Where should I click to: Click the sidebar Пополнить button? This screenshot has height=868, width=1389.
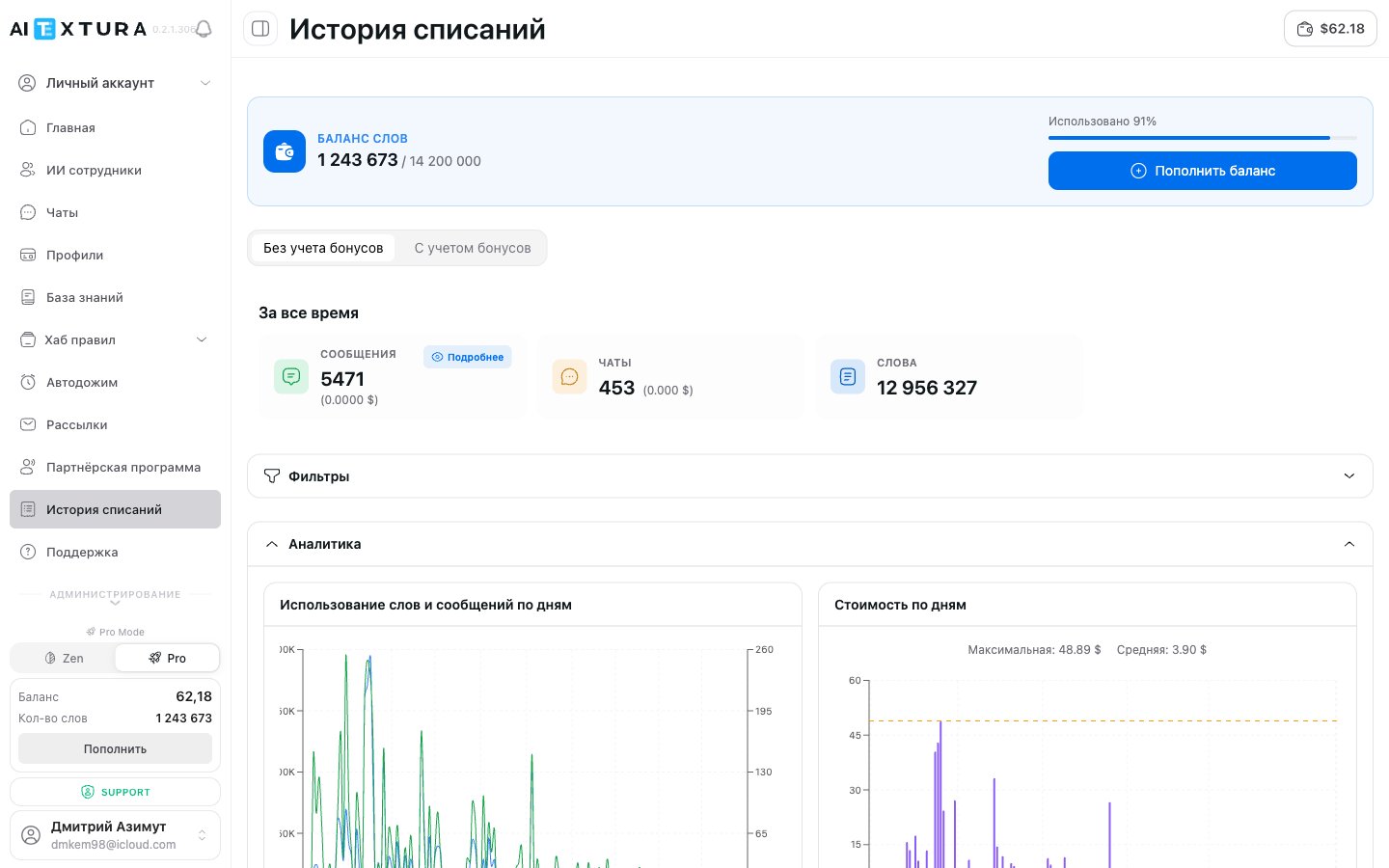pyautogui.click(x=115, y=748)
